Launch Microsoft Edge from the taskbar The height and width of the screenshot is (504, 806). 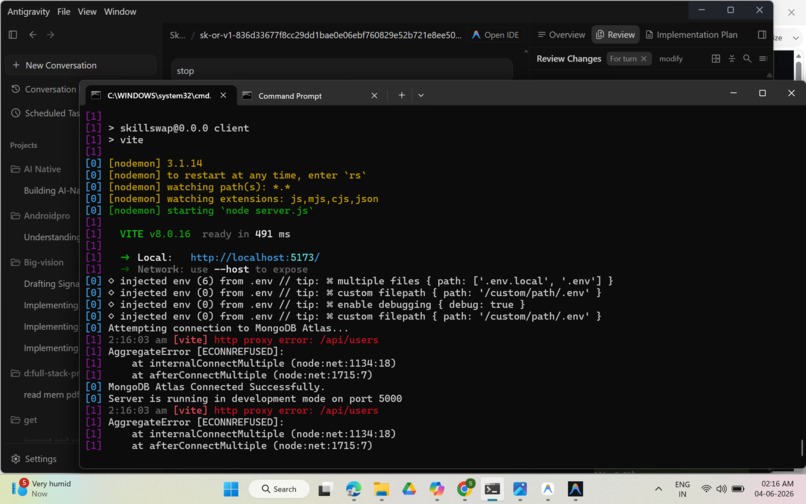pos(353,489)
